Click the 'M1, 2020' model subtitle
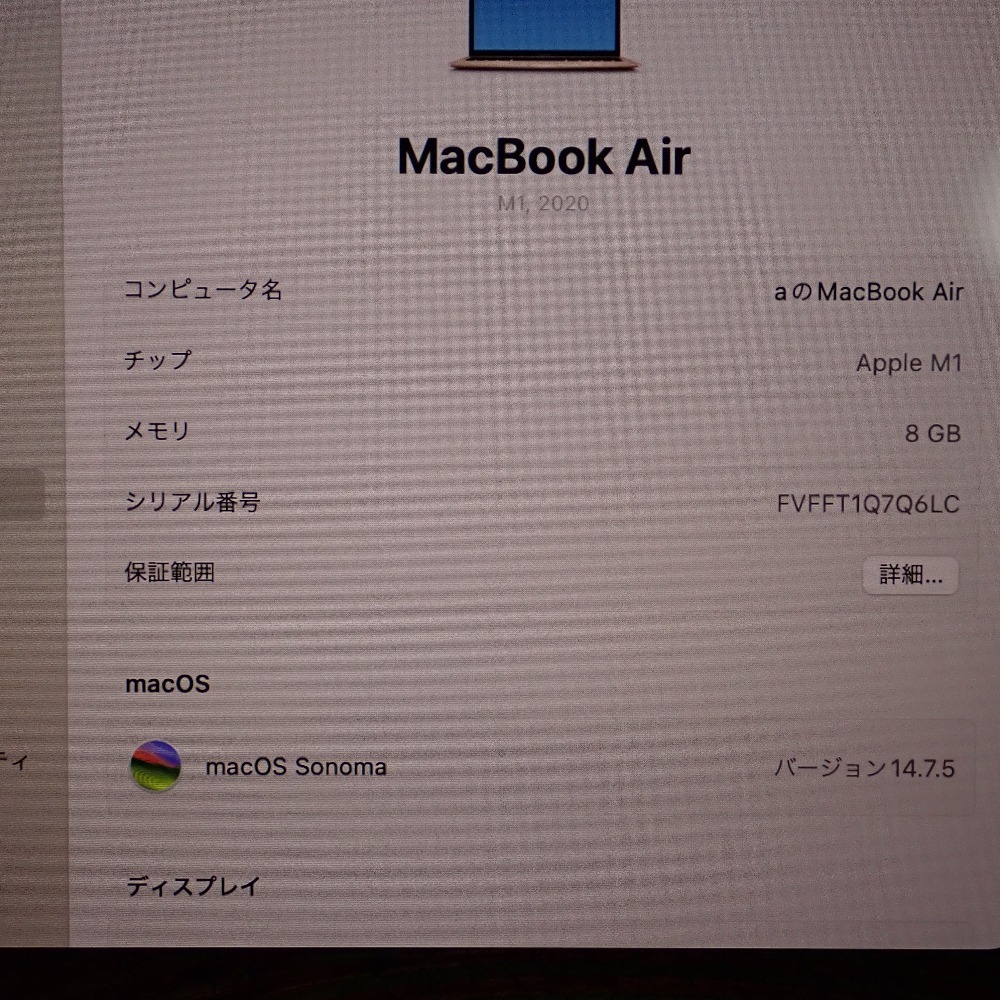 click(543, 203)
